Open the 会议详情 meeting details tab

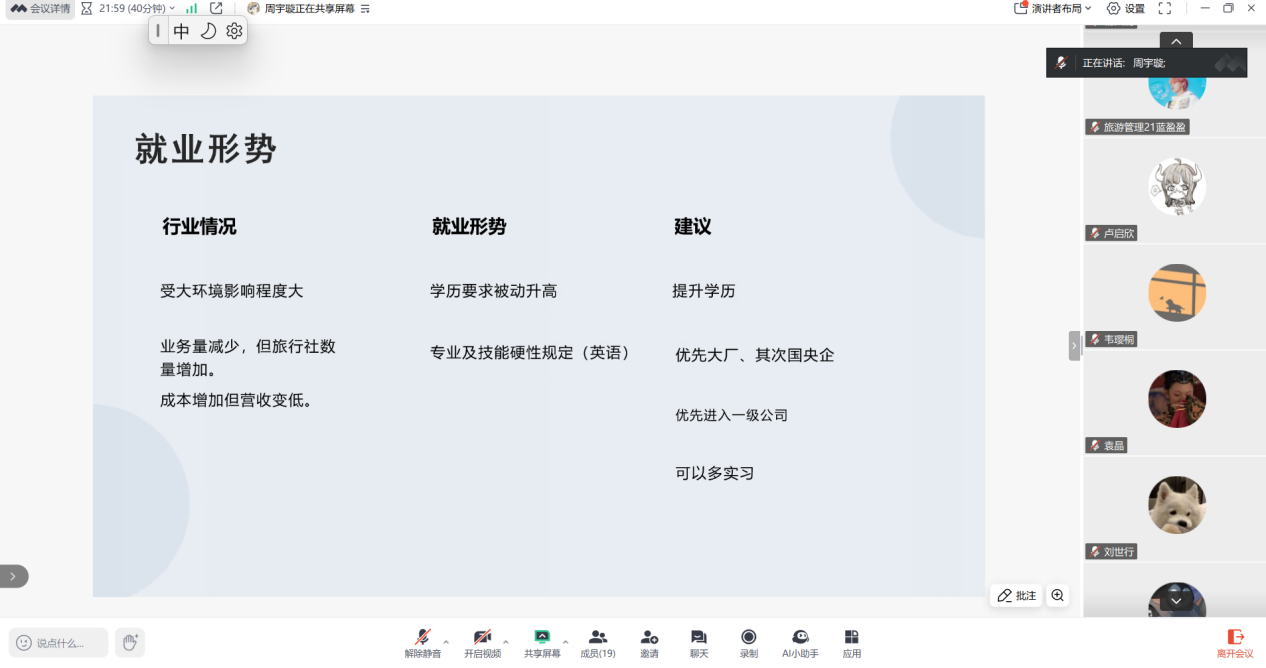41,8
